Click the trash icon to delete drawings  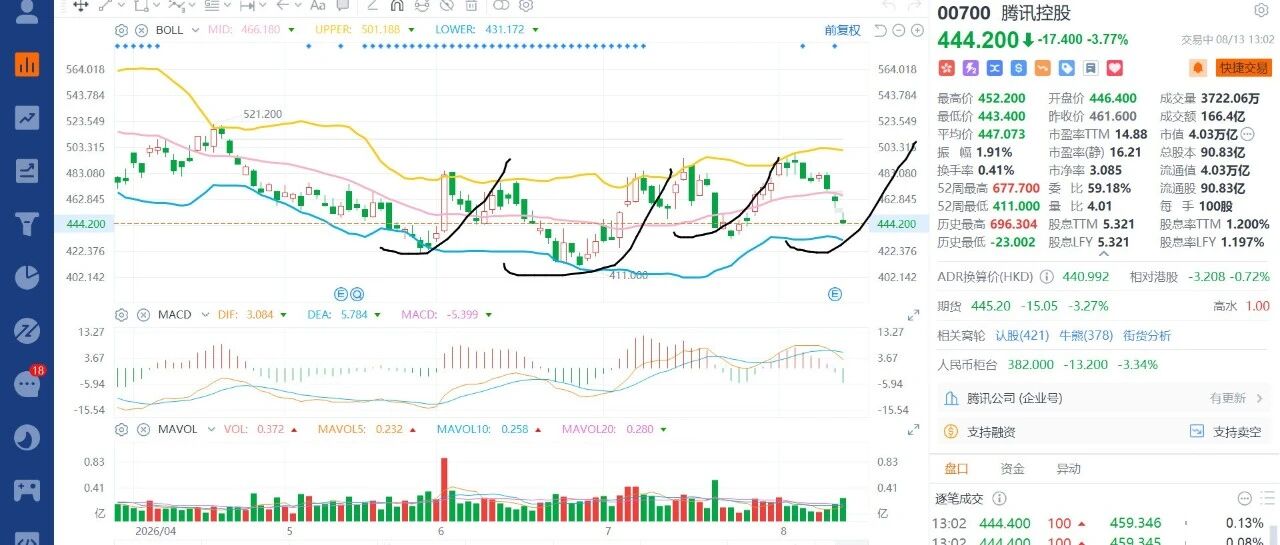(x=471, y=6)
